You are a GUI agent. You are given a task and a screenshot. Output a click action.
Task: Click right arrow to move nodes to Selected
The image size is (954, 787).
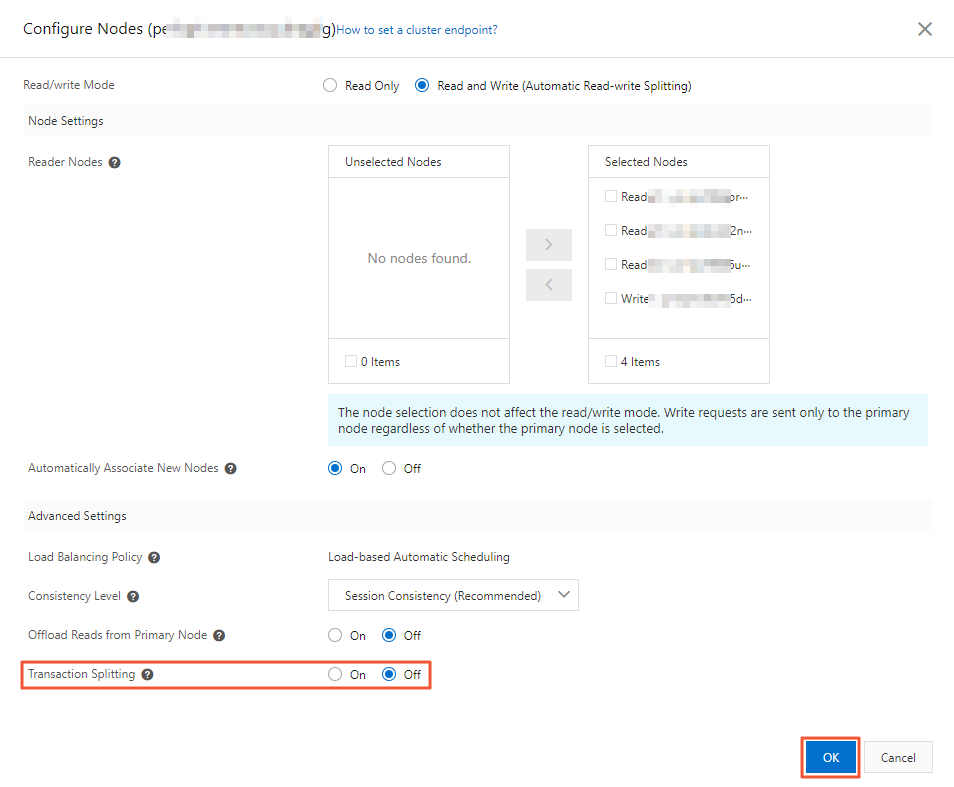point(548,245)
